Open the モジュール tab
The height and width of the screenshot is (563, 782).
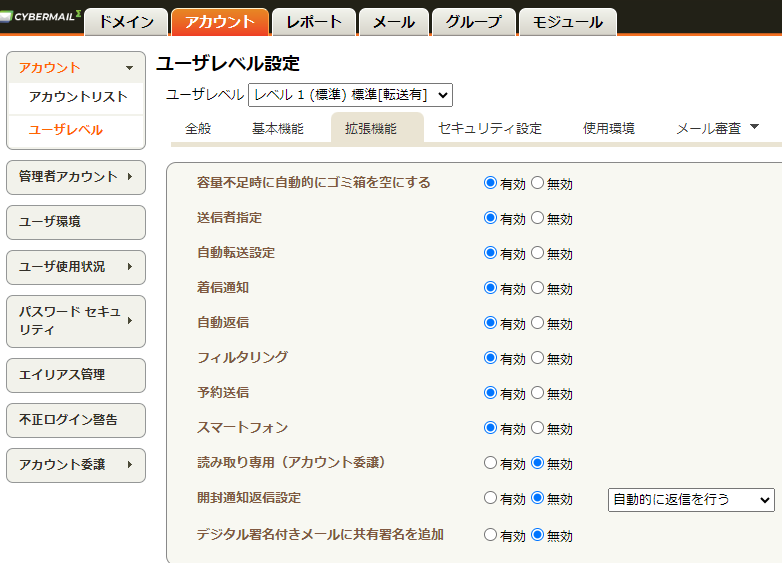point(568,22)
